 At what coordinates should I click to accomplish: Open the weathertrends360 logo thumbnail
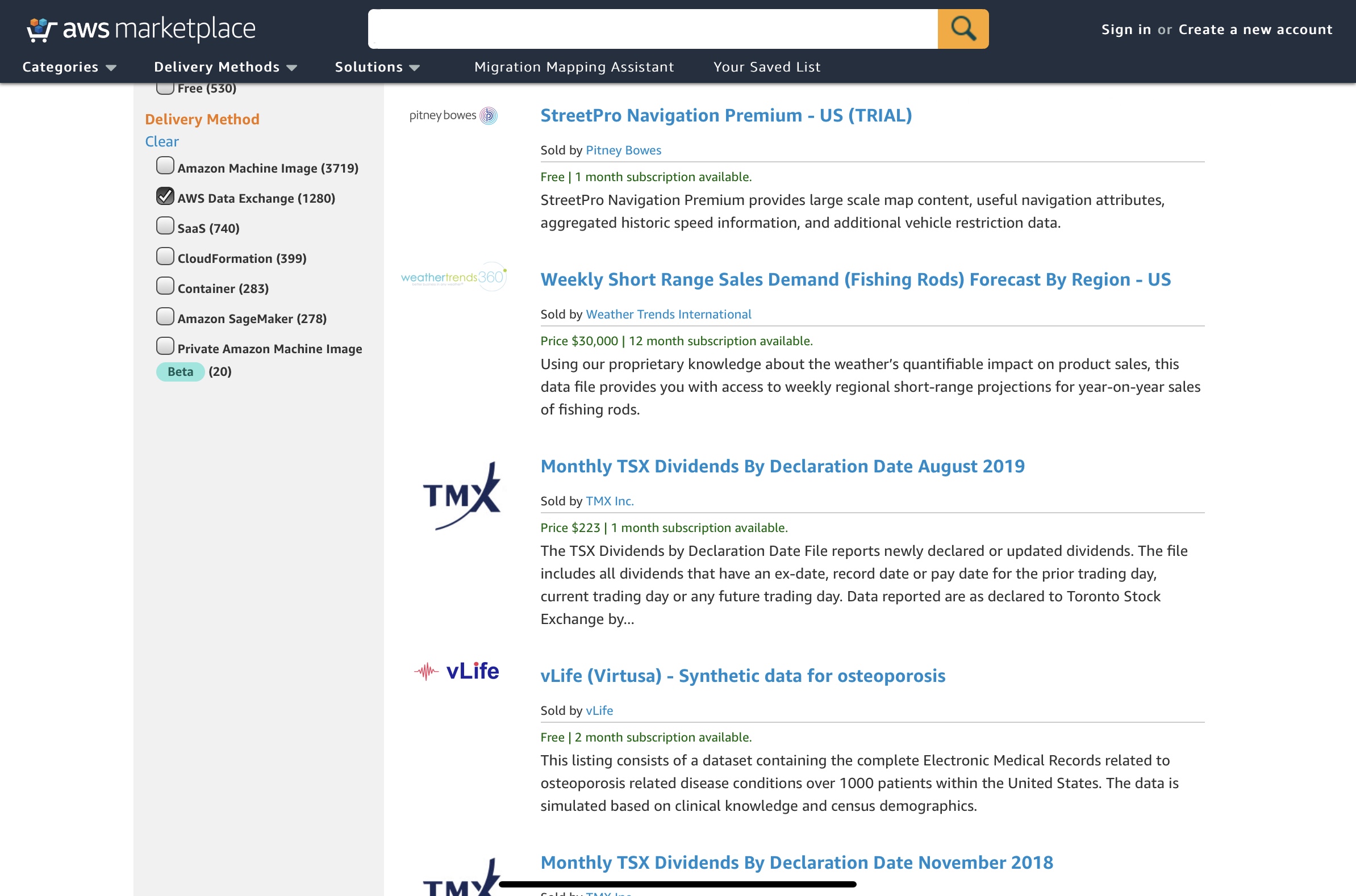(x=454, y=277)
